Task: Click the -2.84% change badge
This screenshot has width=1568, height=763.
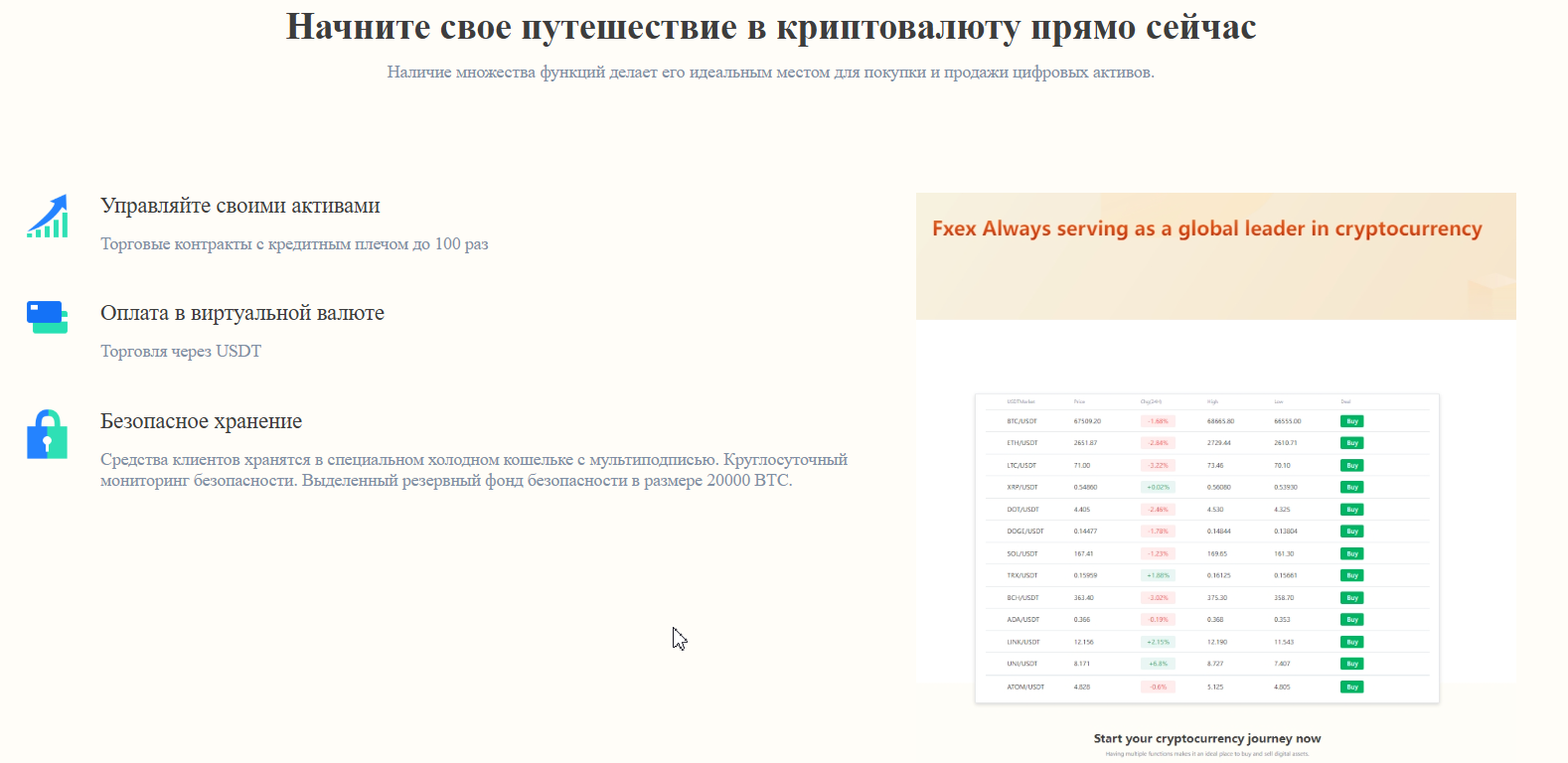Action: [x=1158, y=443]
